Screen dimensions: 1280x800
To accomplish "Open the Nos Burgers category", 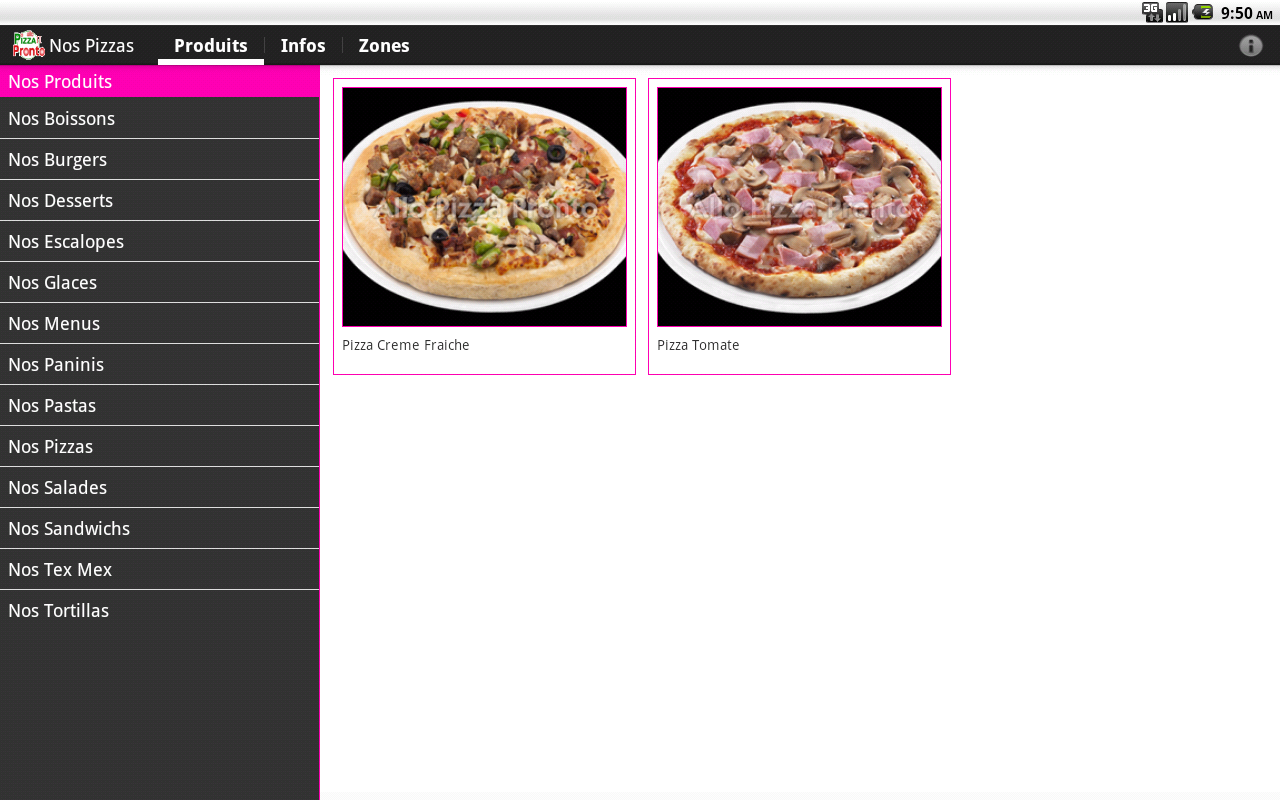I will (160, 160).
